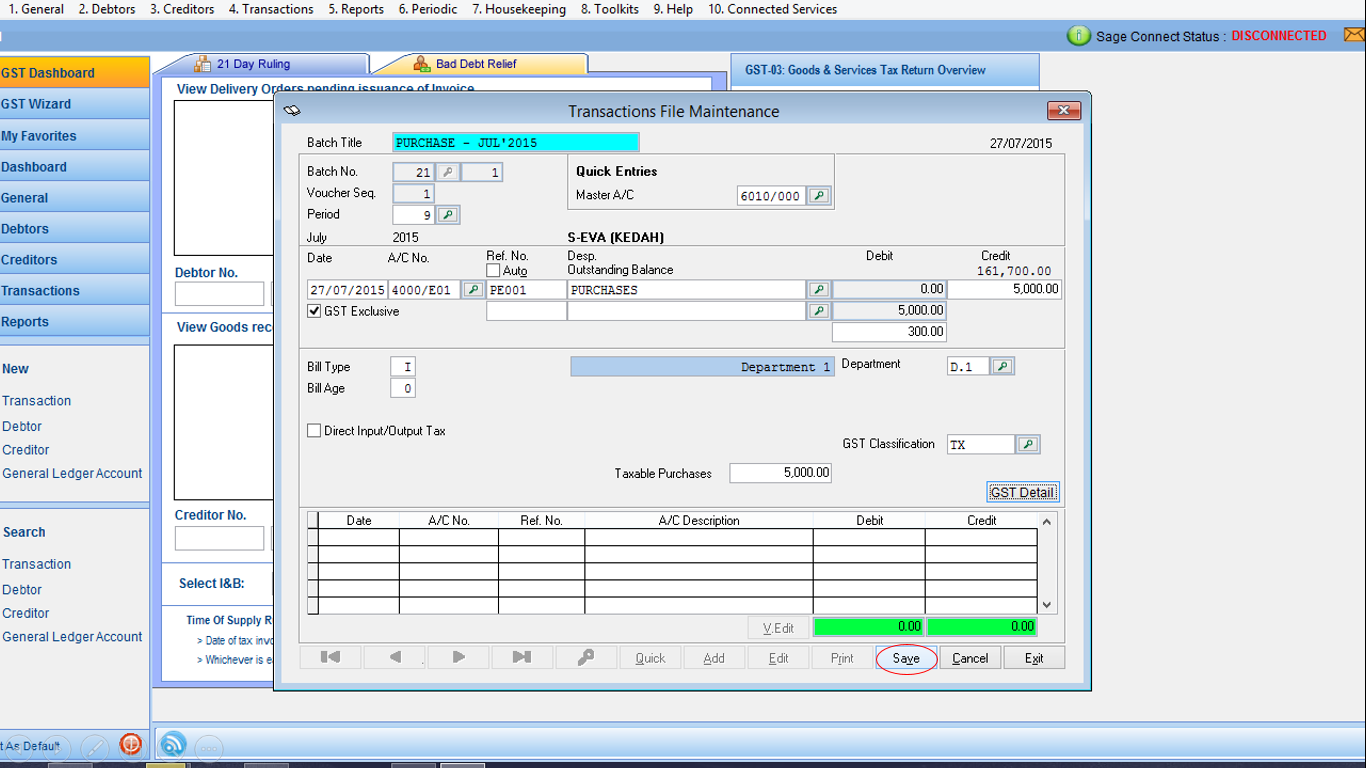Click the search key icon in the button row
1366x768 pixels.
586,658
